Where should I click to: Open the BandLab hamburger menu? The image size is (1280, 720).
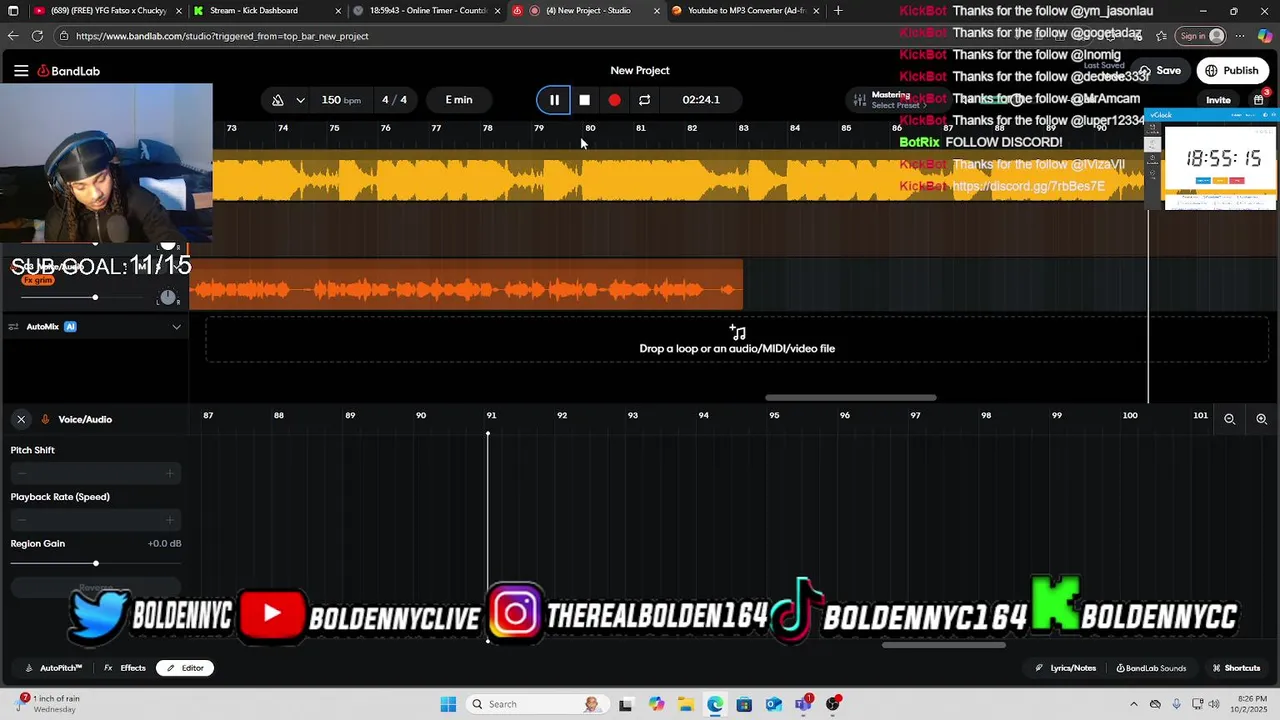(21, 71)
